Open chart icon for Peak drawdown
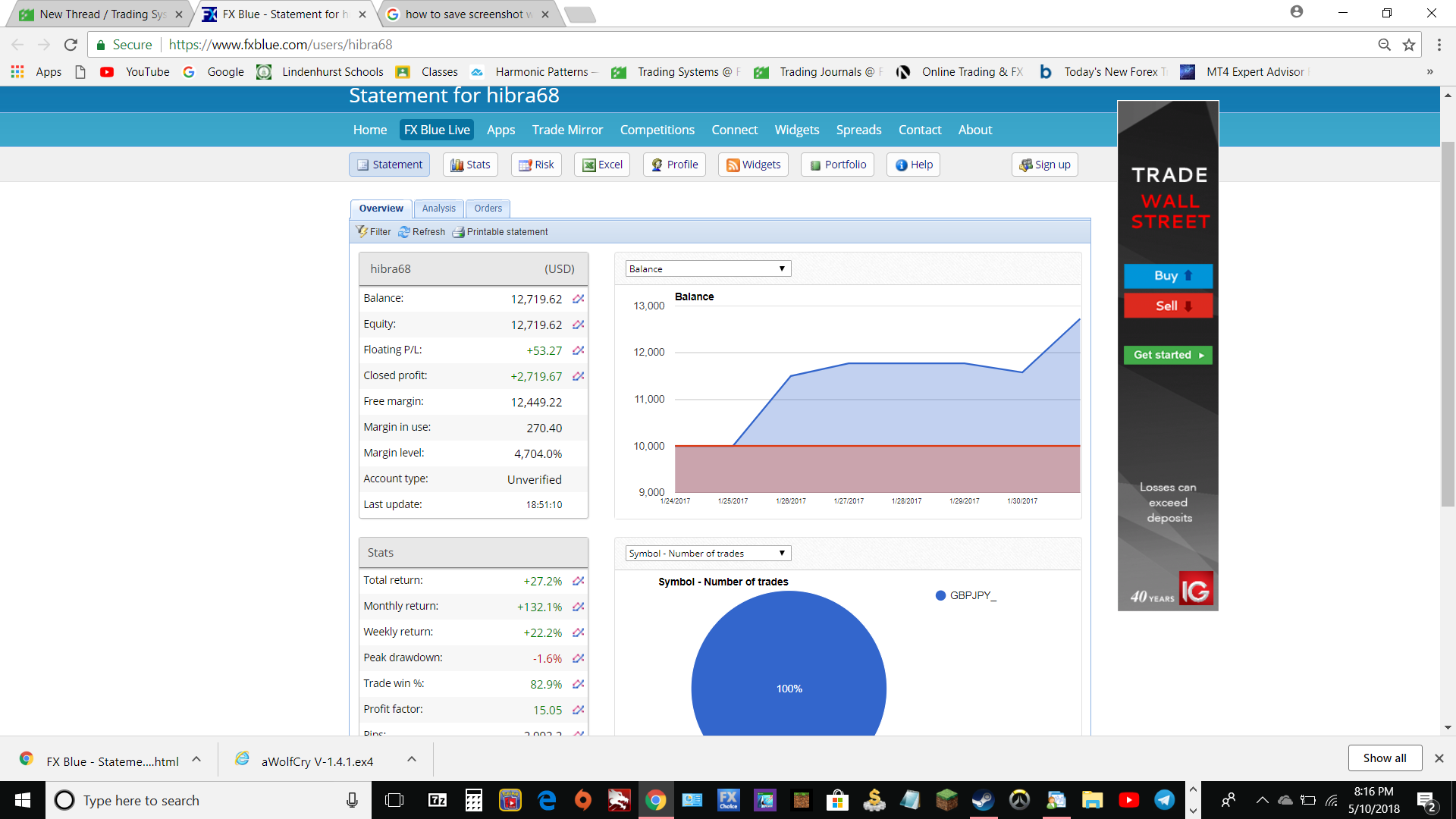The image size is (1456, 819). pyautogui.click(x=578, y=658)
